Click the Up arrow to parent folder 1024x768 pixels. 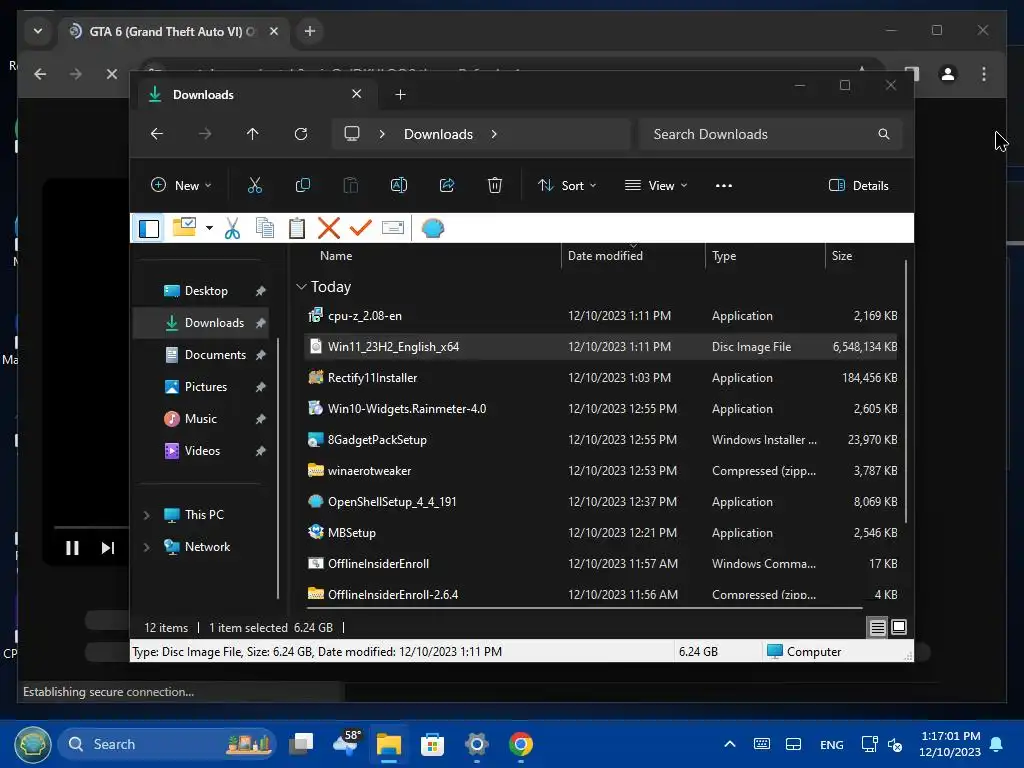[253, 134]
